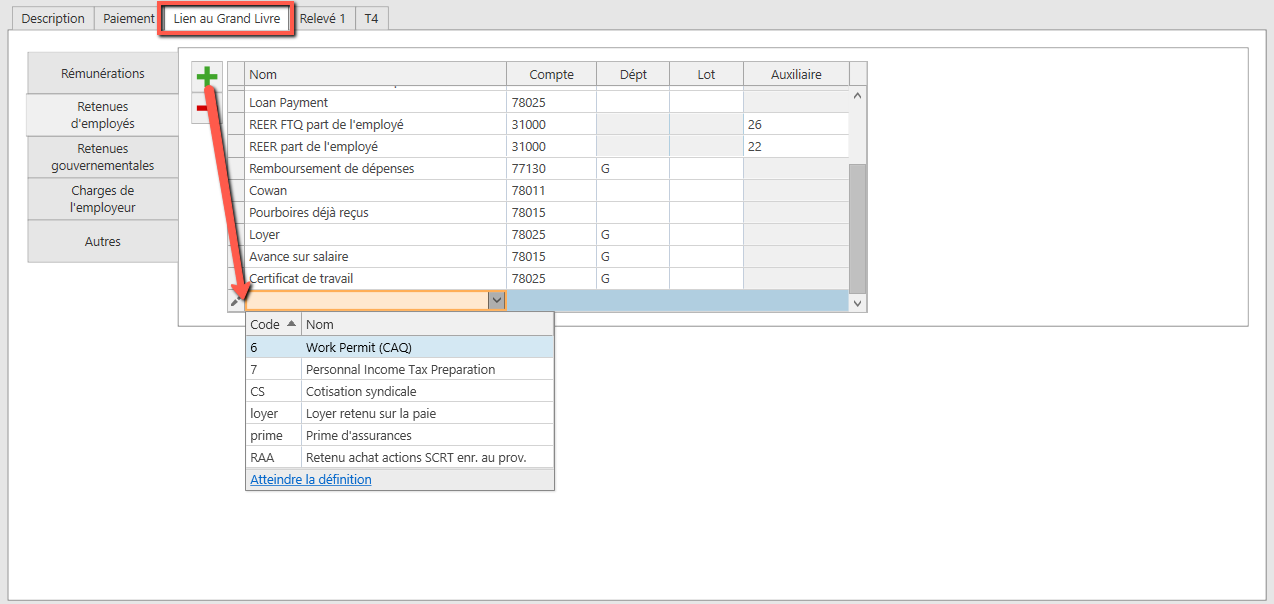Sort dropdown list by Code column
1274x604 pixels.
click(x=273, y=324)
